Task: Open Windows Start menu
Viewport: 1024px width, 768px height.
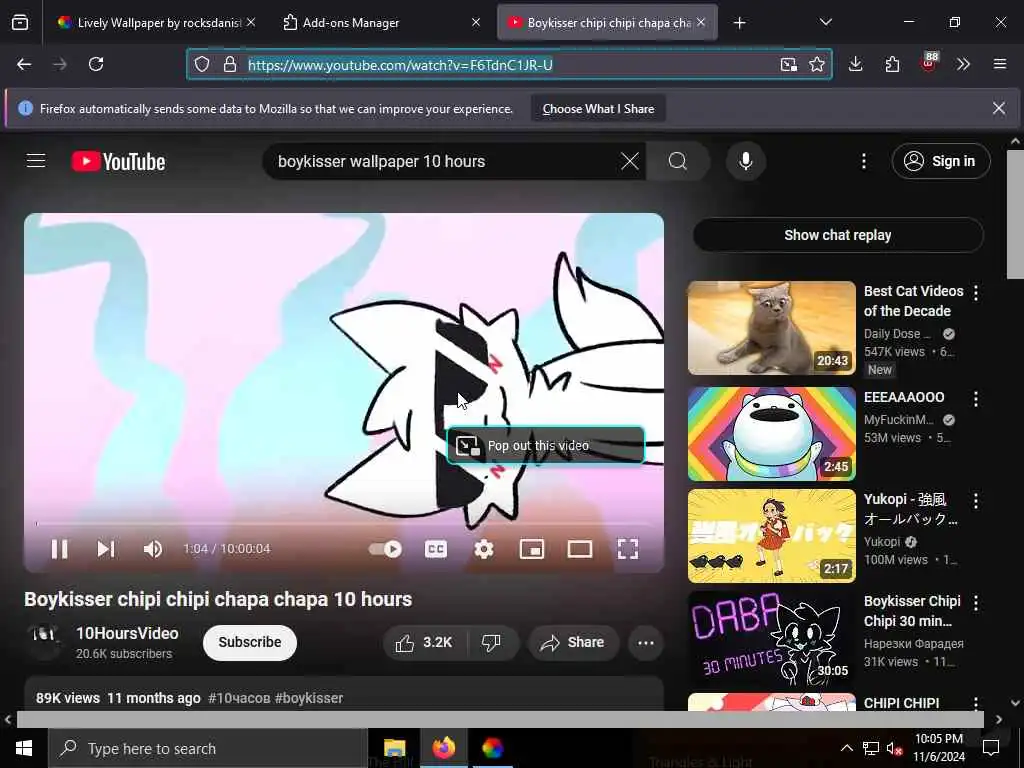Action: point(24,748)
